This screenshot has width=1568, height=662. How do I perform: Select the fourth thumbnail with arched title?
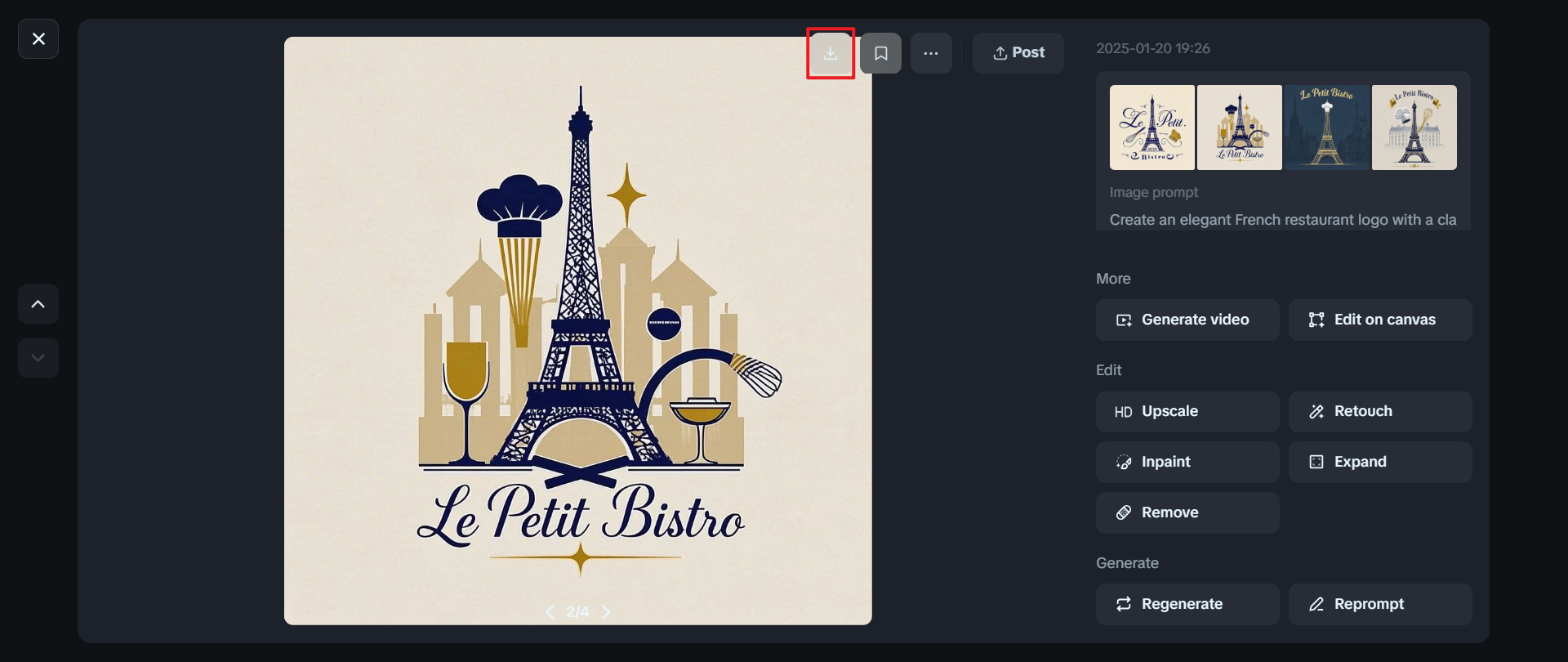coord(1414,127)
